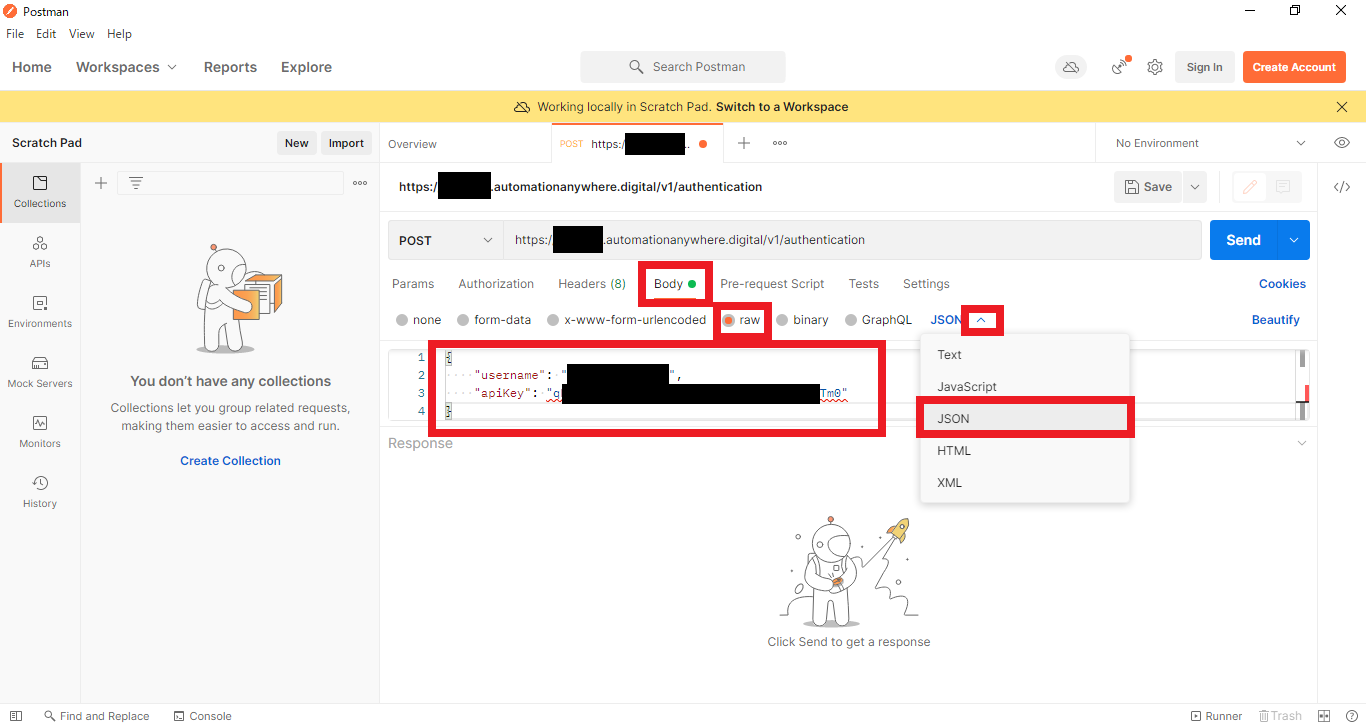Open the code snippet panel icon
The height and width of the screenshot is (728, 1366).
pos(1342,187)
